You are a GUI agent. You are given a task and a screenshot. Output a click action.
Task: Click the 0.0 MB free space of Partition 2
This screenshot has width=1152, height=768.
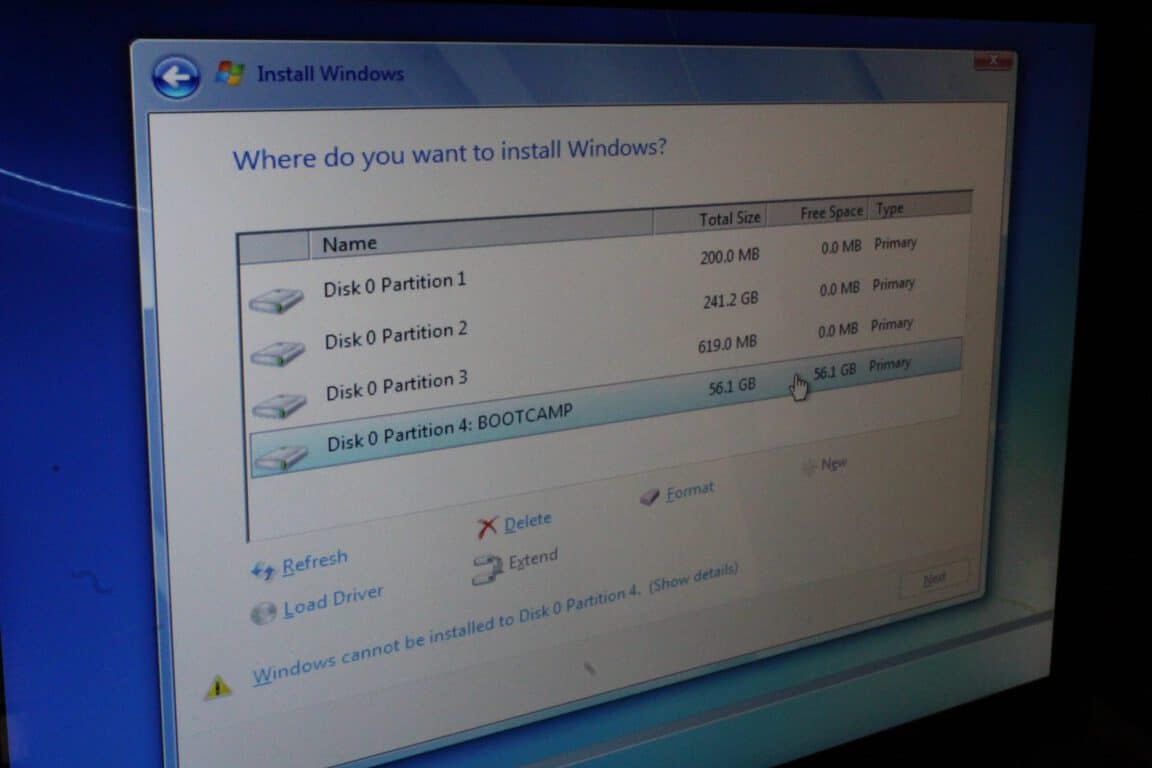(x=840, y=289)
